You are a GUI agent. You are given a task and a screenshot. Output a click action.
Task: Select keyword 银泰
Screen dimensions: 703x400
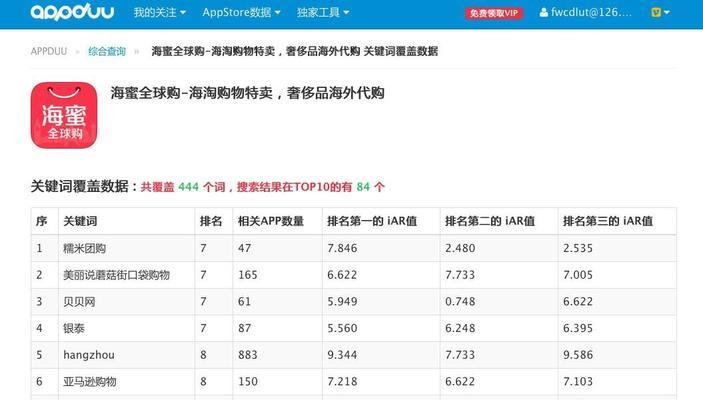coord(74,328)
